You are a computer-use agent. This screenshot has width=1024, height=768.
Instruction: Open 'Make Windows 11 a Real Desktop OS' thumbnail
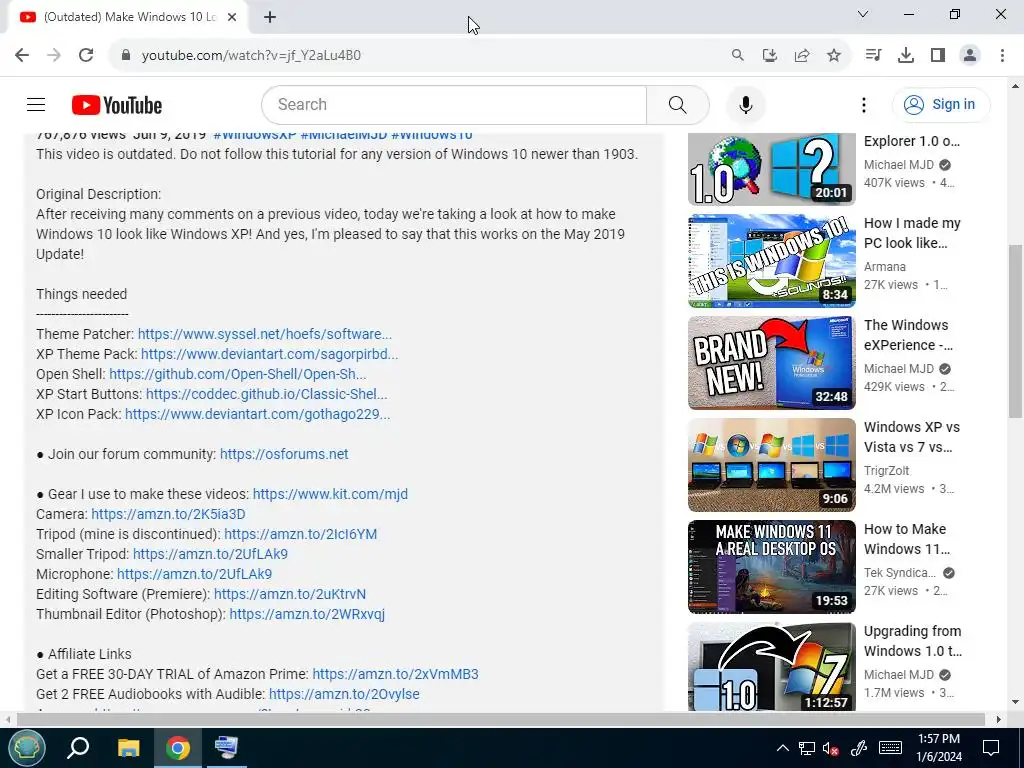(x=771, y=567)
